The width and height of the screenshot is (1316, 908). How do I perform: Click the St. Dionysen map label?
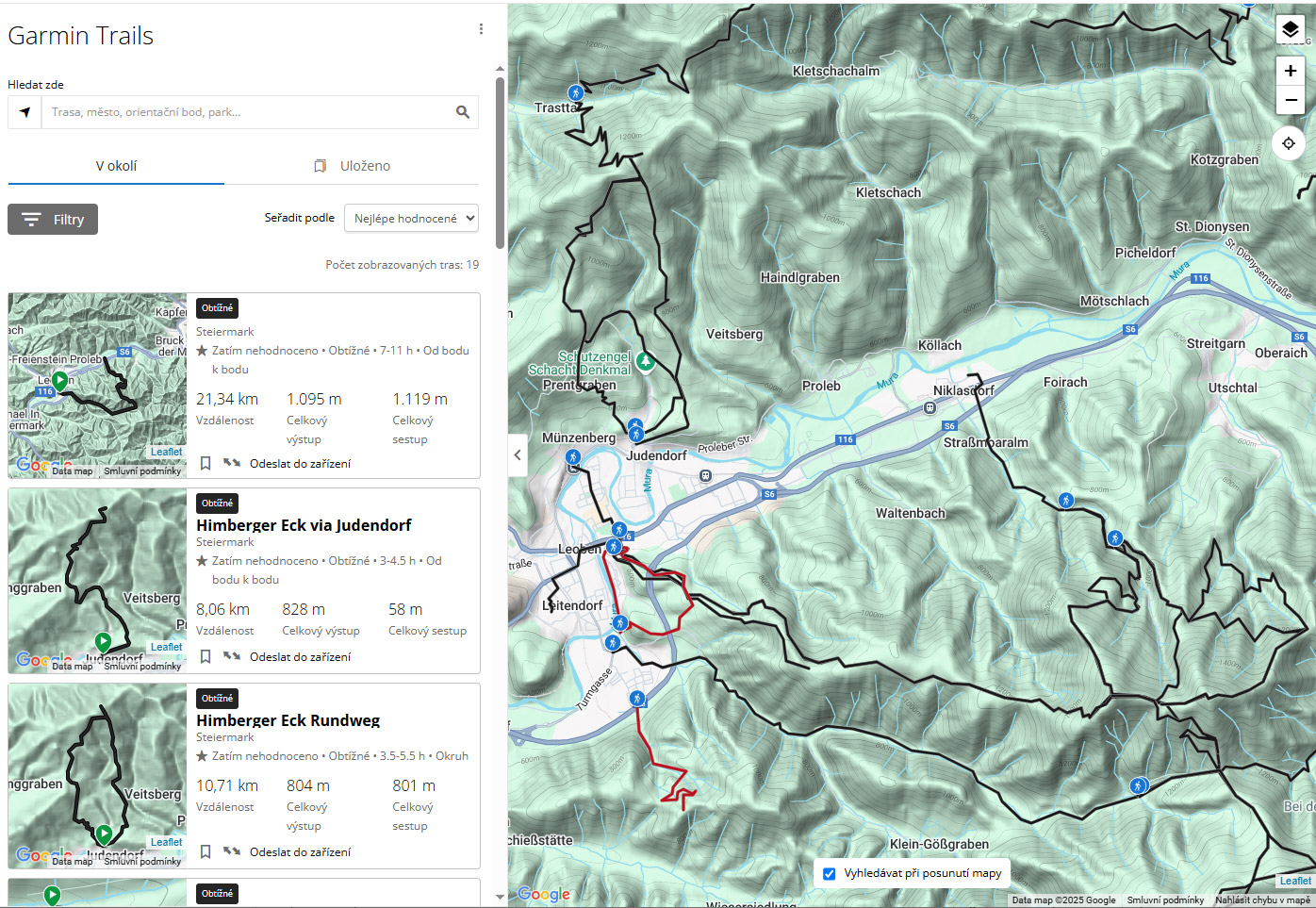[x=1211, y=226]
